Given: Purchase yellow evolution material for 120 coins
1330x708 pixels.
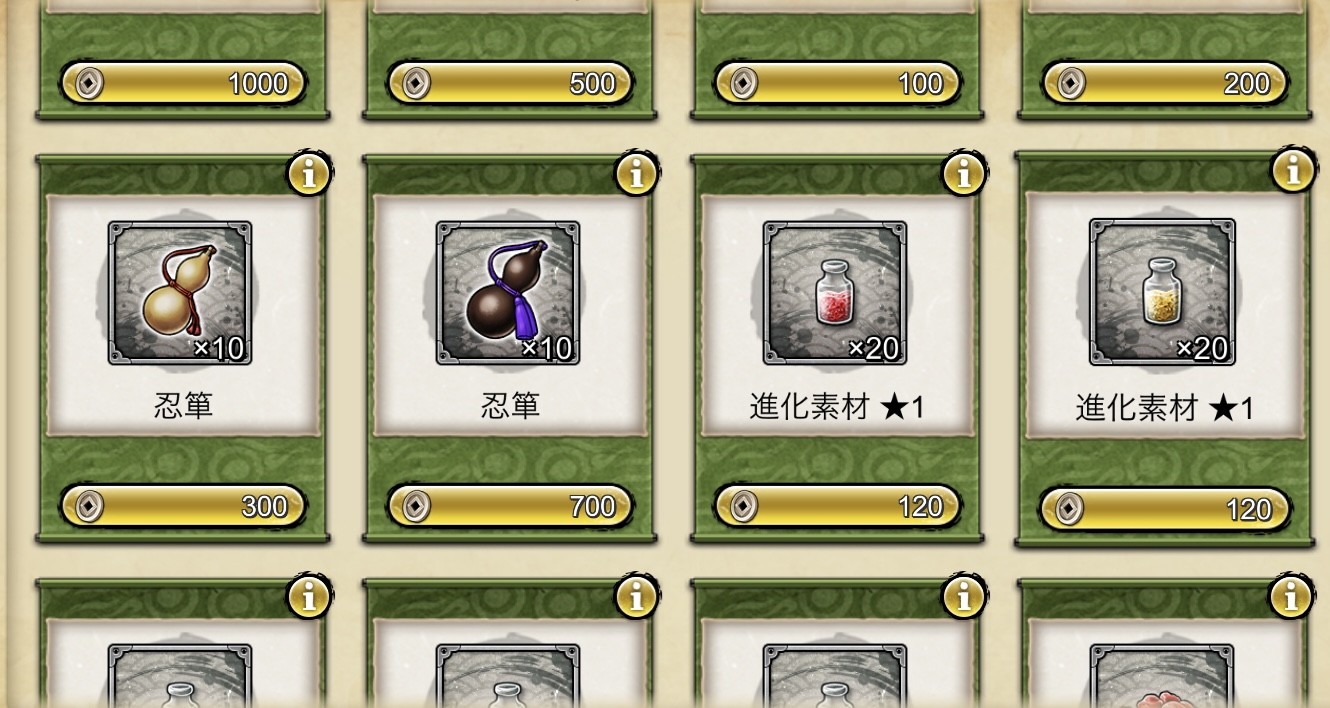Looking at the screenshot, I should pyautogui.click(x=1165, y=510).
